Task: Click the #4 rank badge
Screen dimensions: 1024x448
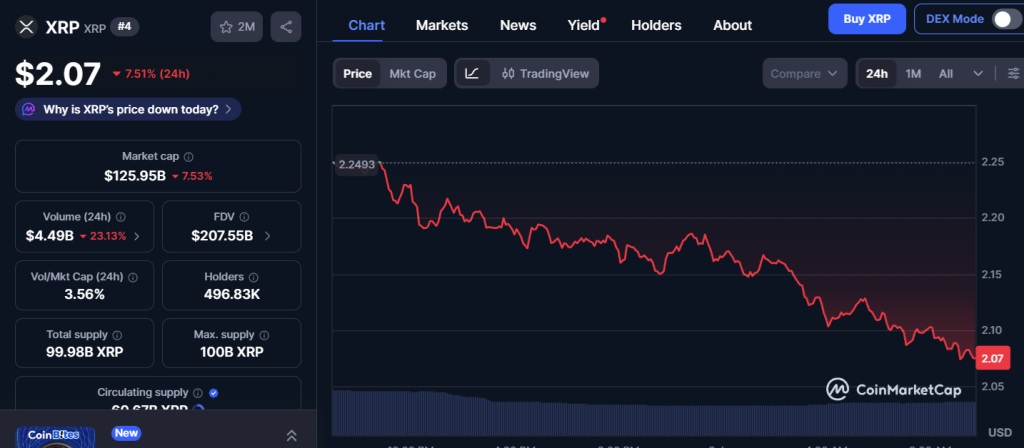Action: tap(124, 27)
